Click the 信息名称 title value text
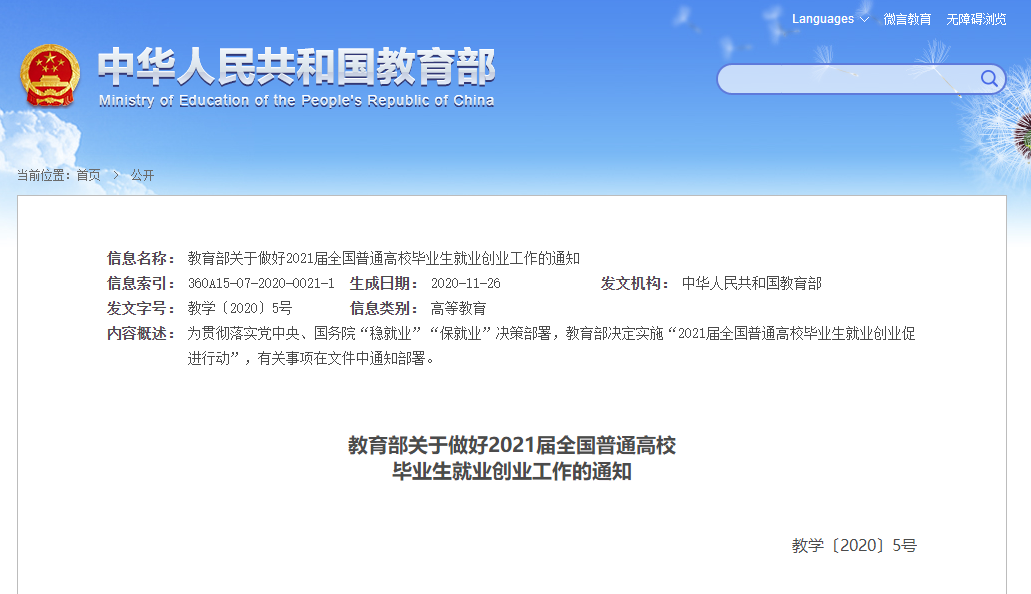 point(383,259)
